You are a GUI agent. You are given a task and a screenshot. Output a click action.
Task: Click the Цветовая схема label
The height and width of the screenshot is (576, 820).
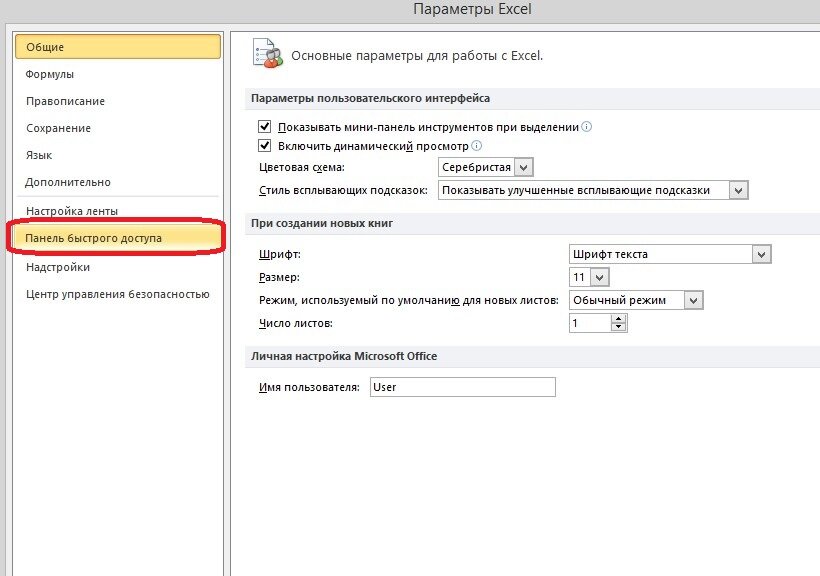[302, 167]
